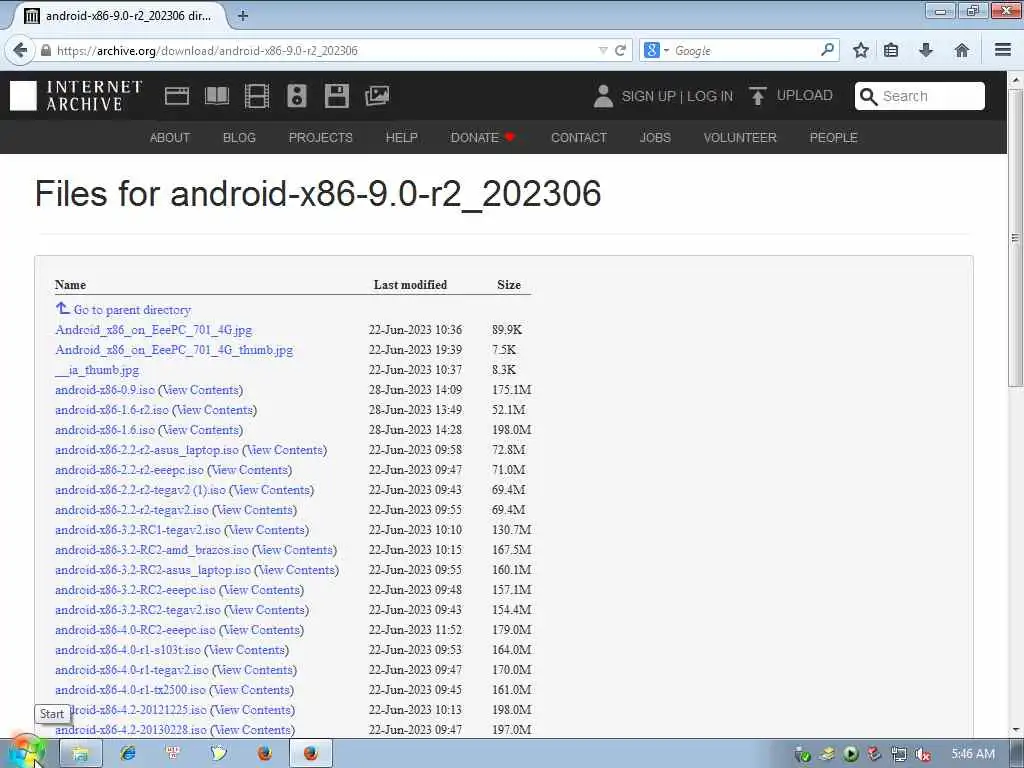Click the Upload arrow icon
This screenshot has height=768, width=1024.
[x=758, y=96]
